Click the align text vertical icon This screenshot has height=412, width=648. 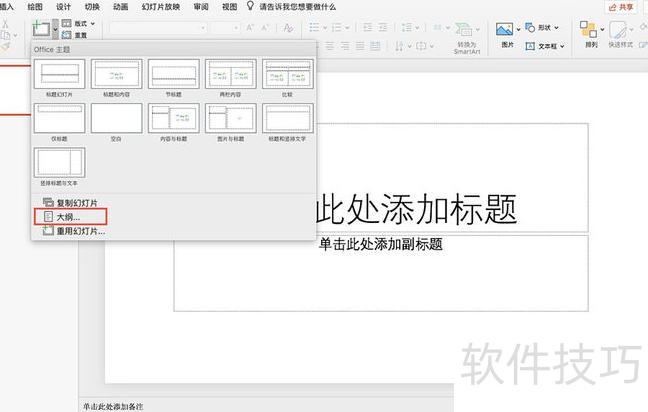[x=421, y=46]
